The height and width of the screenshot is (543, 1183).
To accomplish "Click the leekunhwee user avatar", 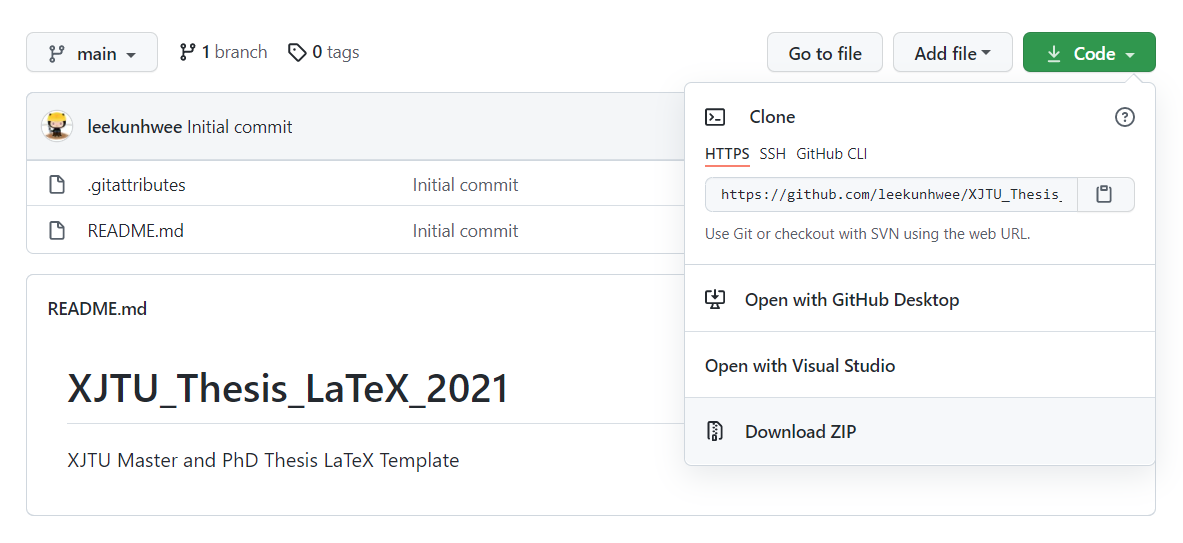I will [57, 126].
